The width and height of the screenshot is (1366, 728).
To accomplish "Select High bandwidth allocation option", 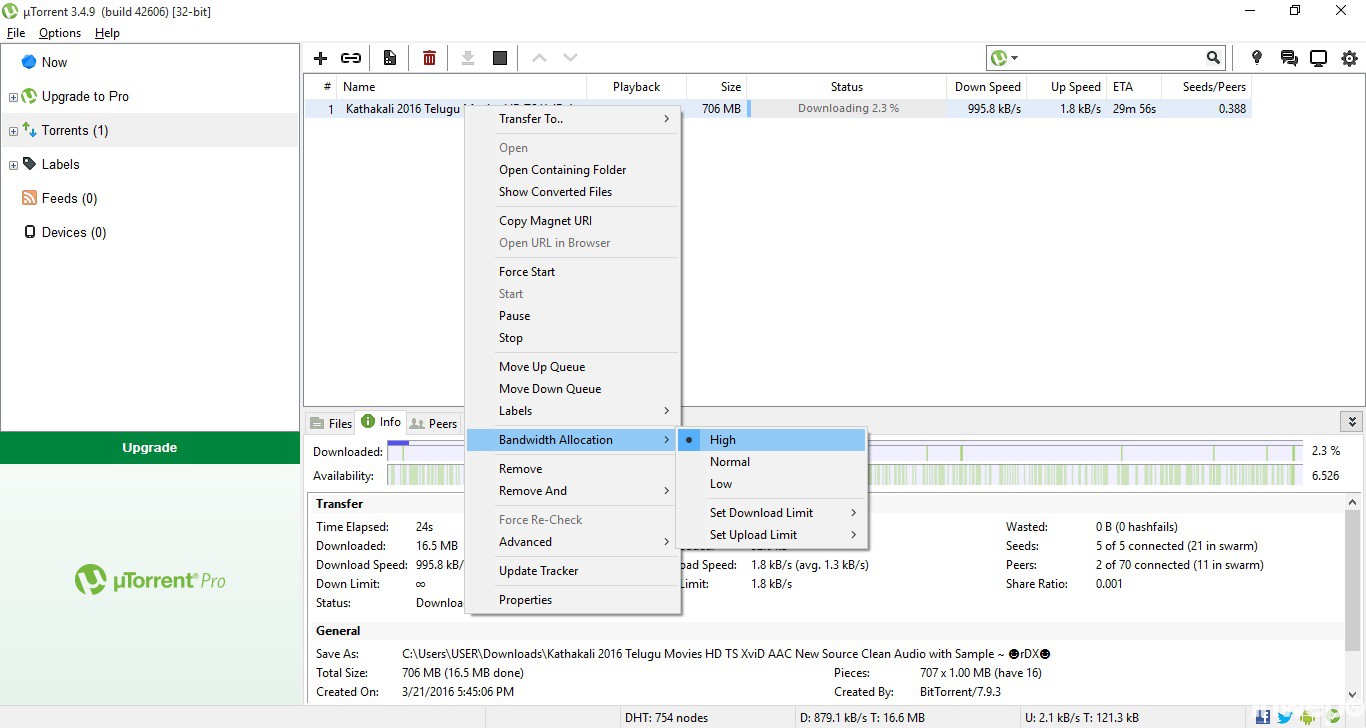I will tap(722, 440).
